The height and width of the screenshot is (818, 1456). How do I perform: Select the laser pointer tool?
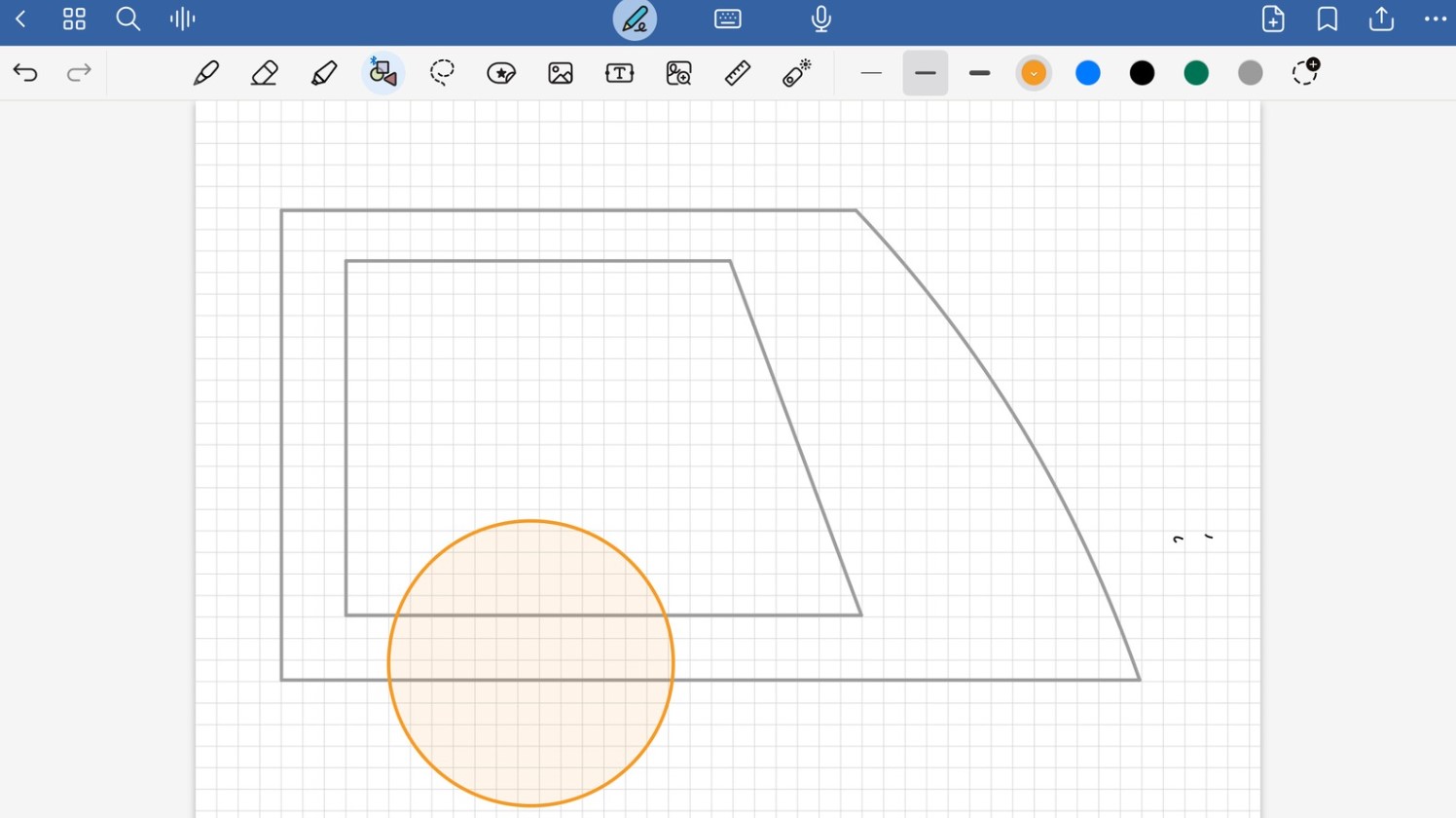pyautogui.click(x=797, y=73)
